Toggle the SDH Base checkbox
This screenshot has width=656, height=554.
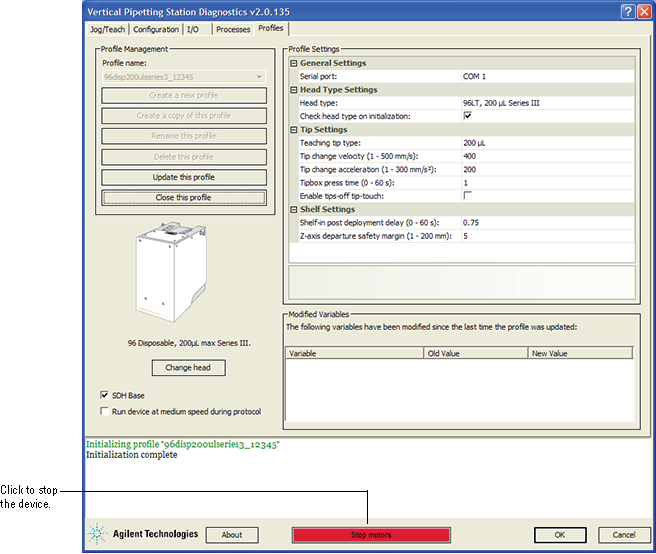coord(106,395)
